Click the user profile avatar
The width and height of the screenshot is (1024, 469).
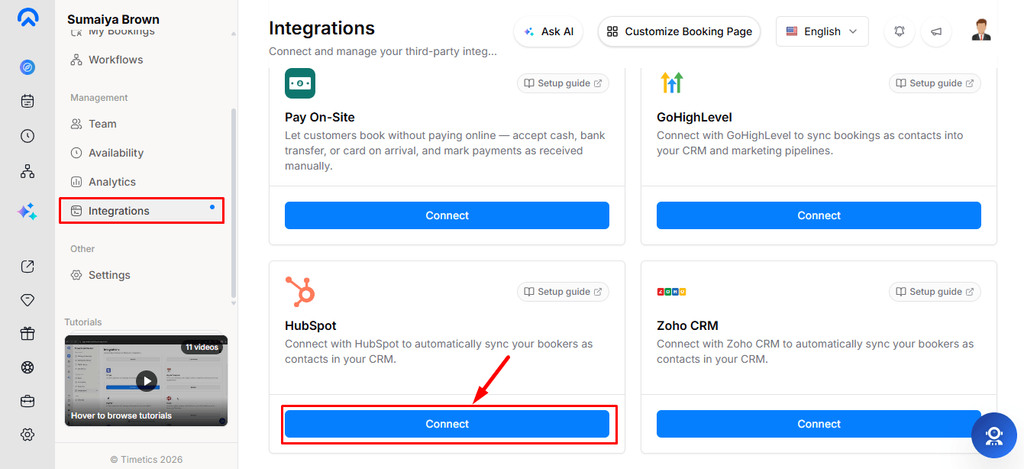980,31
